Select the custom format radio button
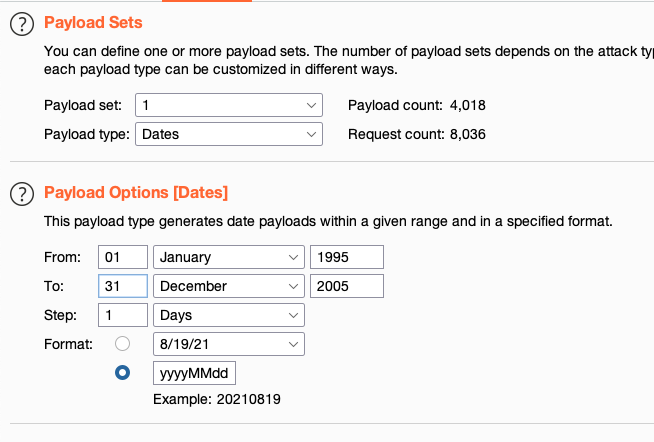This screenshot has width=654, height=442. point(123,373)
